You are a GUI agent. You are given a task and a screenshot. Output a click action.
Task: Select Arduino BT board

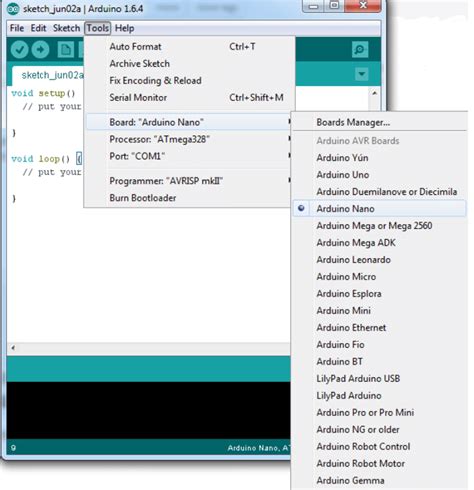379,362
